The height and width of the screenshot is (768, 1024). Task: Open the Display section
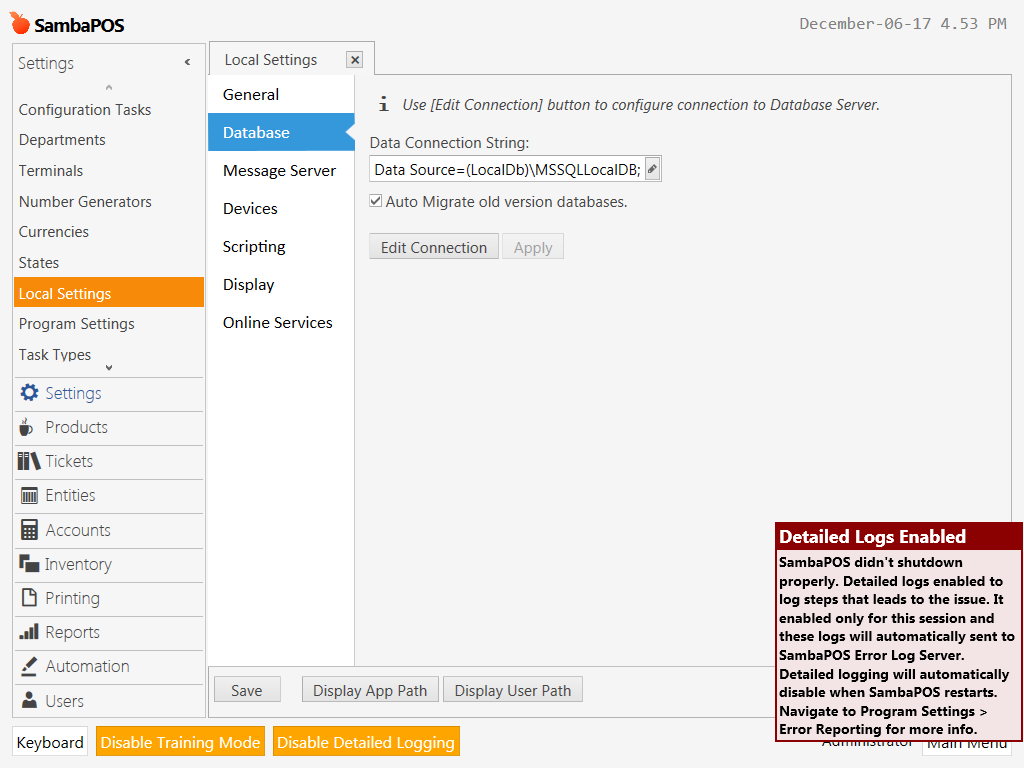(x=281, y=284)
